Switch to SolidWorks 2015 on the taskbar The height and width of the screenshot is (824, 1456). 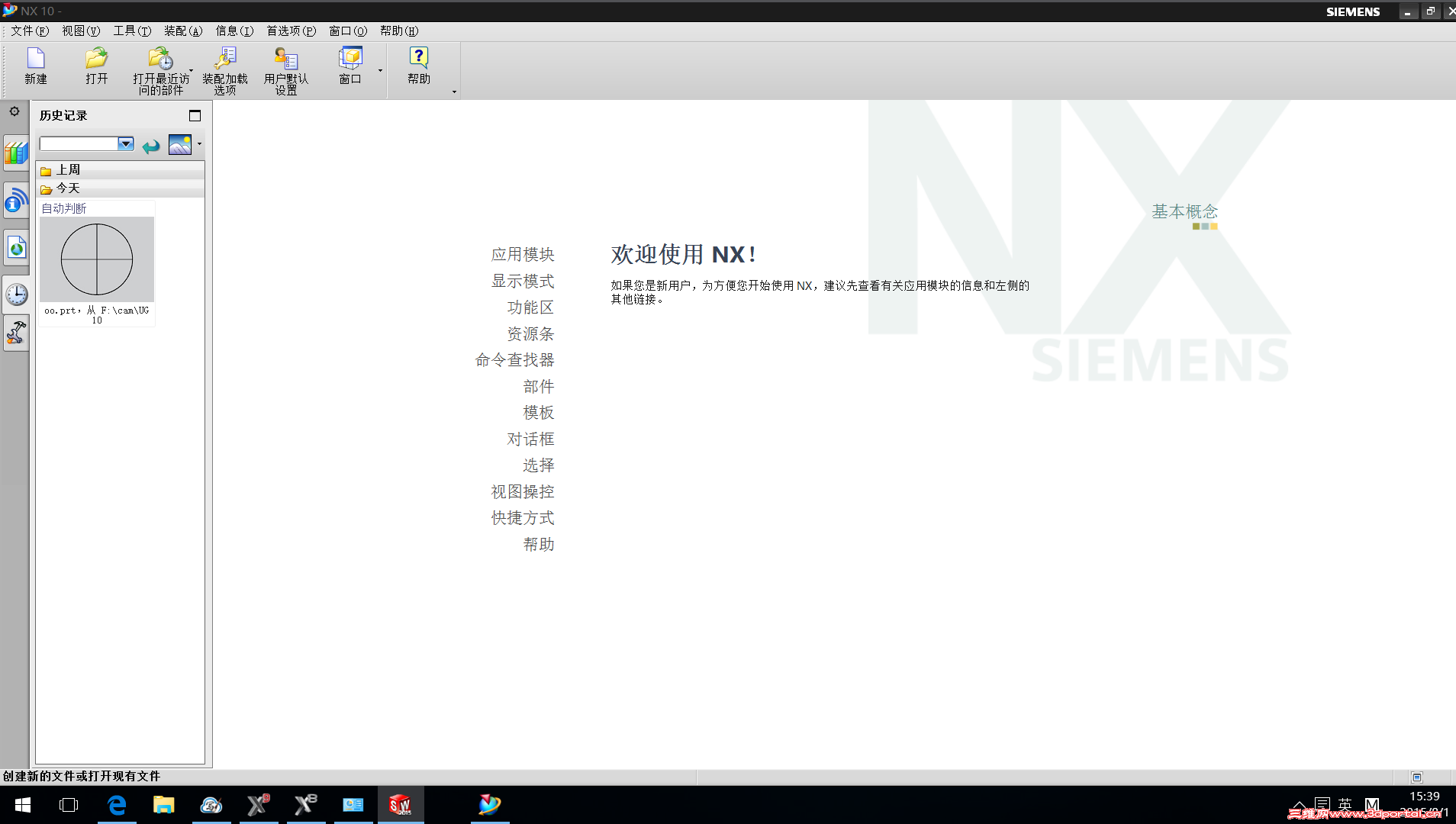click(x=401, y=805)
